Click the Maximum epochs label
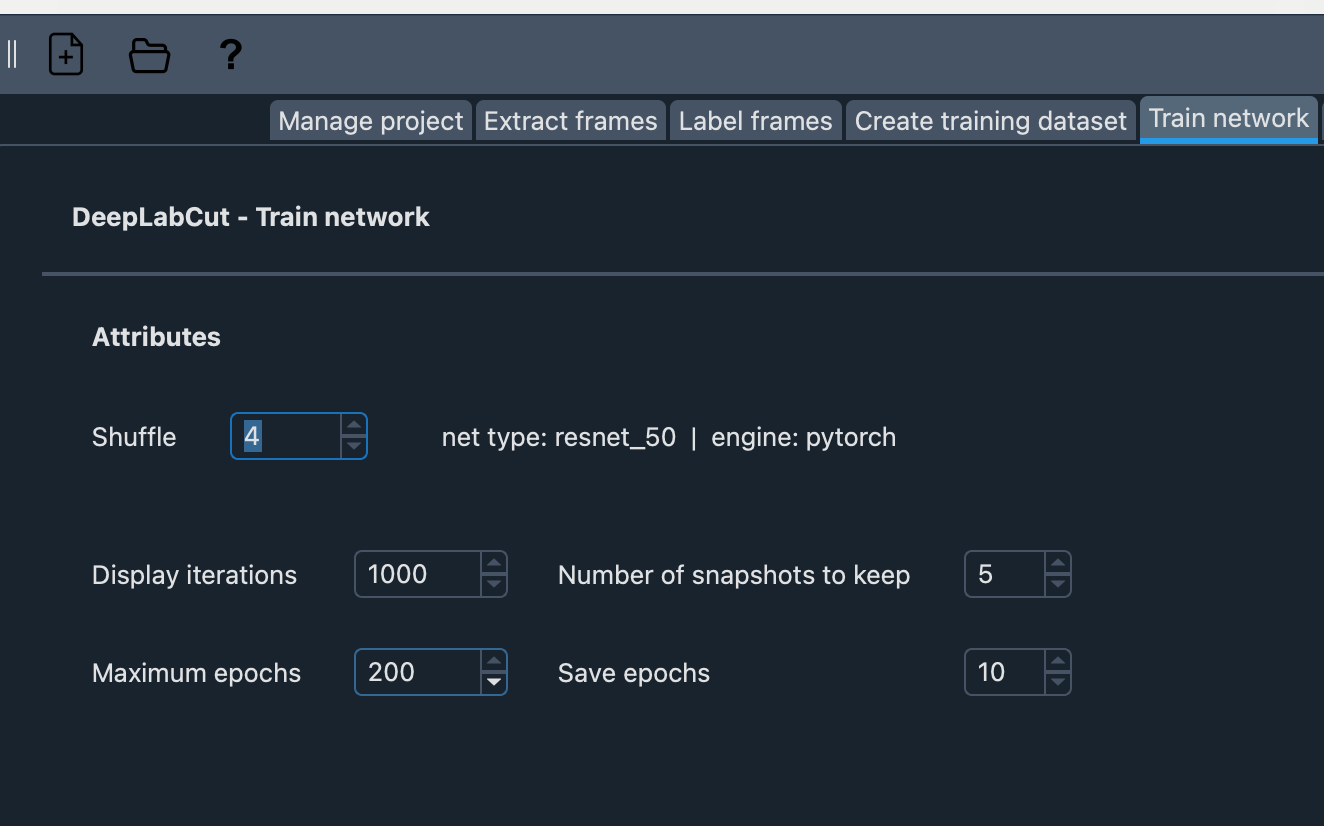Viewport: 1324px width, 826px height. coord(196,673)
